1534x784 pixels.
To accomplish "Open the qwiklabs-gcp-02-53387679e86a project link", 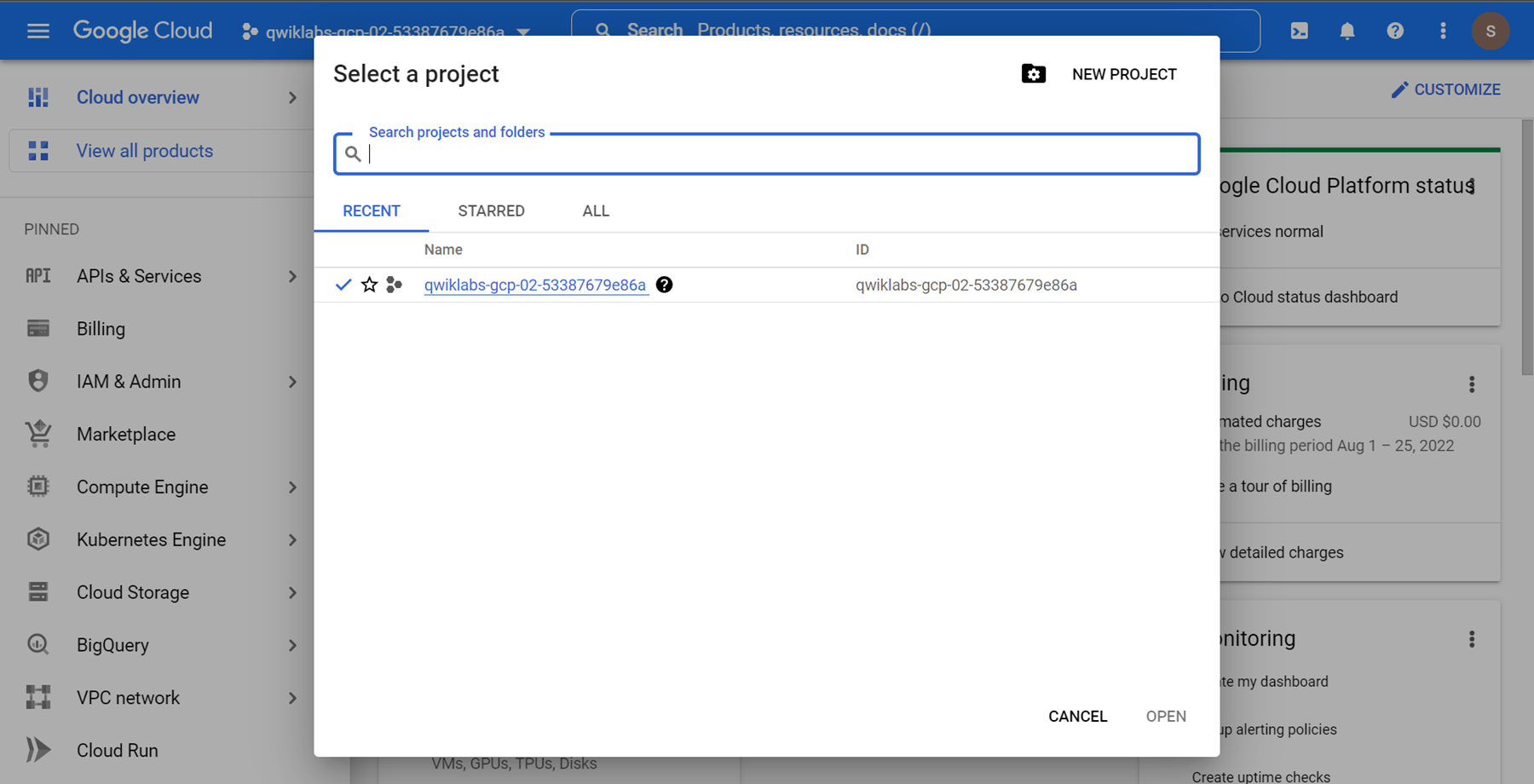I will [535, 285].
